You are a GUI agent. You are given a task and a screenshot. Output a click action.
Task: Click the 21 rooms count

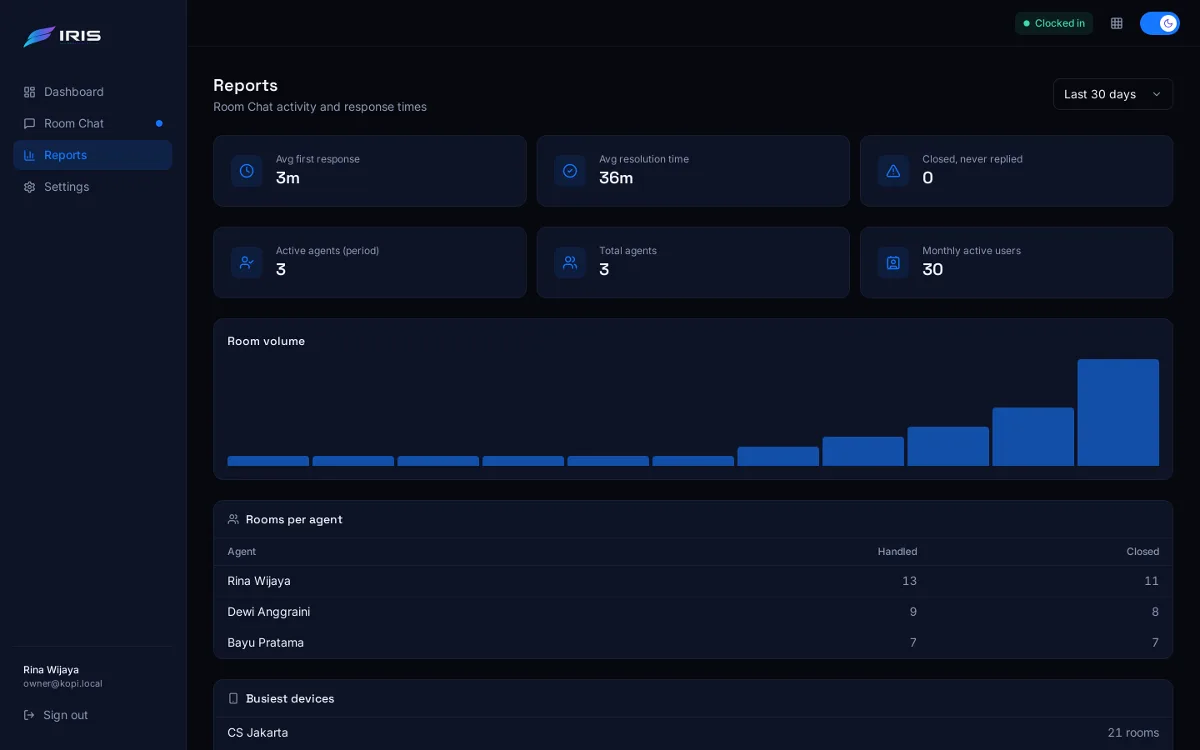[1133, 733]
